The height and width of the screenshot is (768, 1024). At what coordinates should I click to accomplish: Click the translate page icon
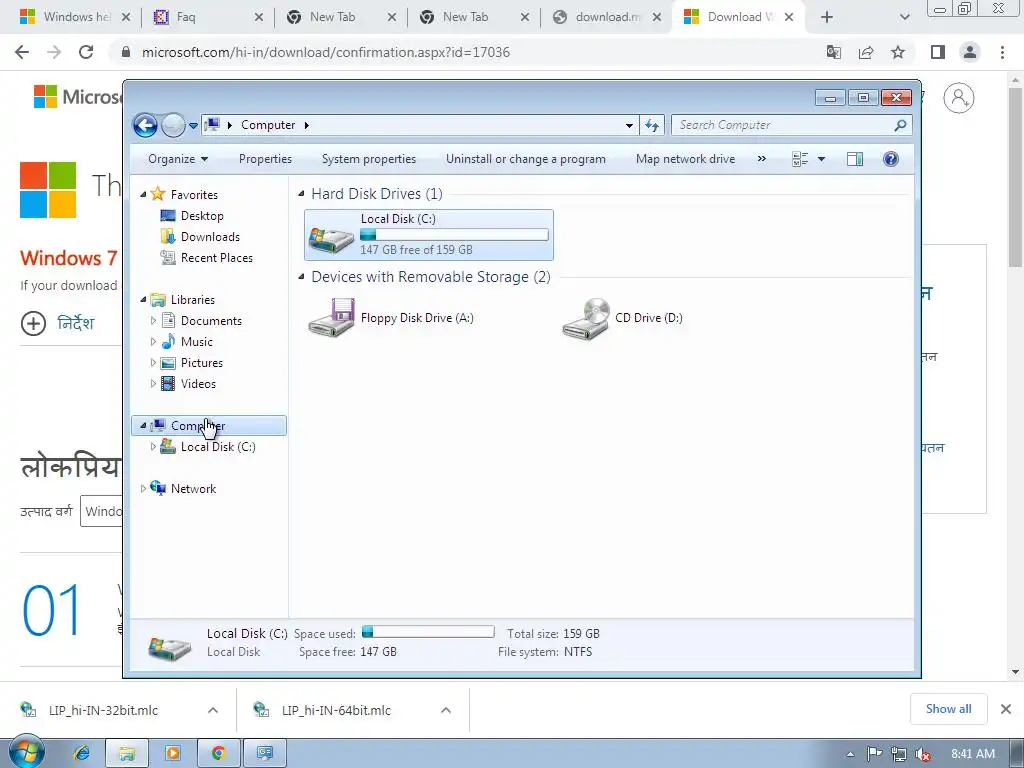tap(833, 52)
